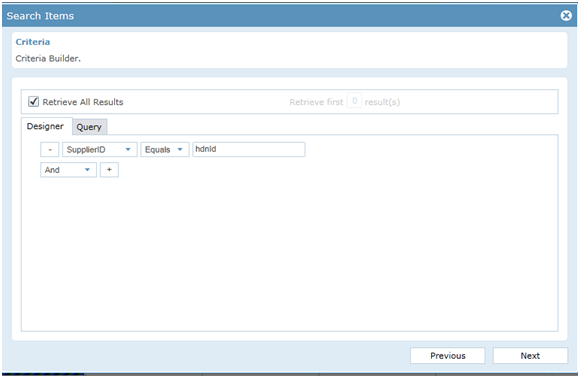Proceed with the Next button
Image resolution: width=580 pixels, height=378 pixels.
(x=530, y=356)
